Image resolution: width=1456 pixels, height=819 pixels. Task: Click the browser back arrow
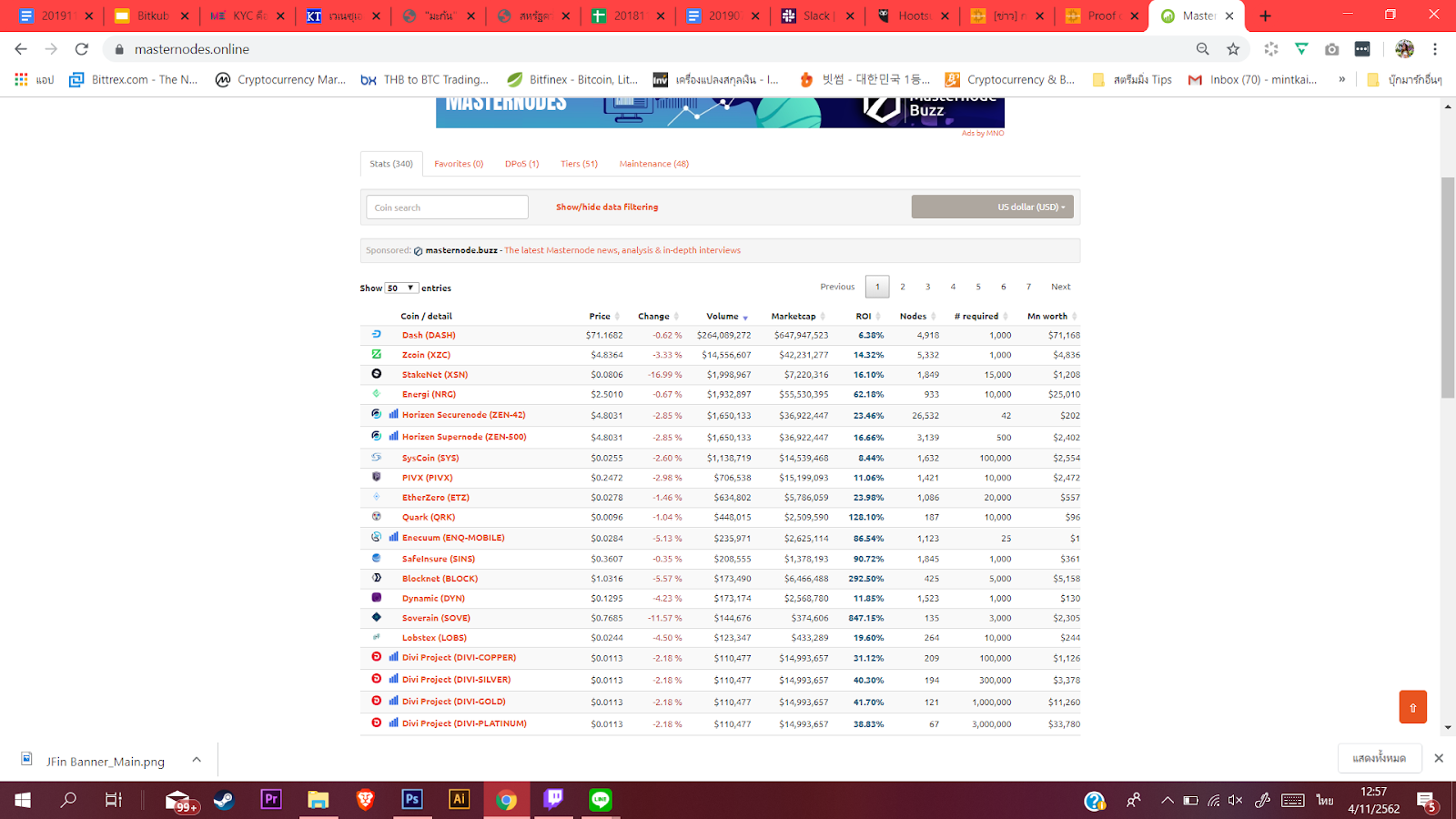(21, 49)
